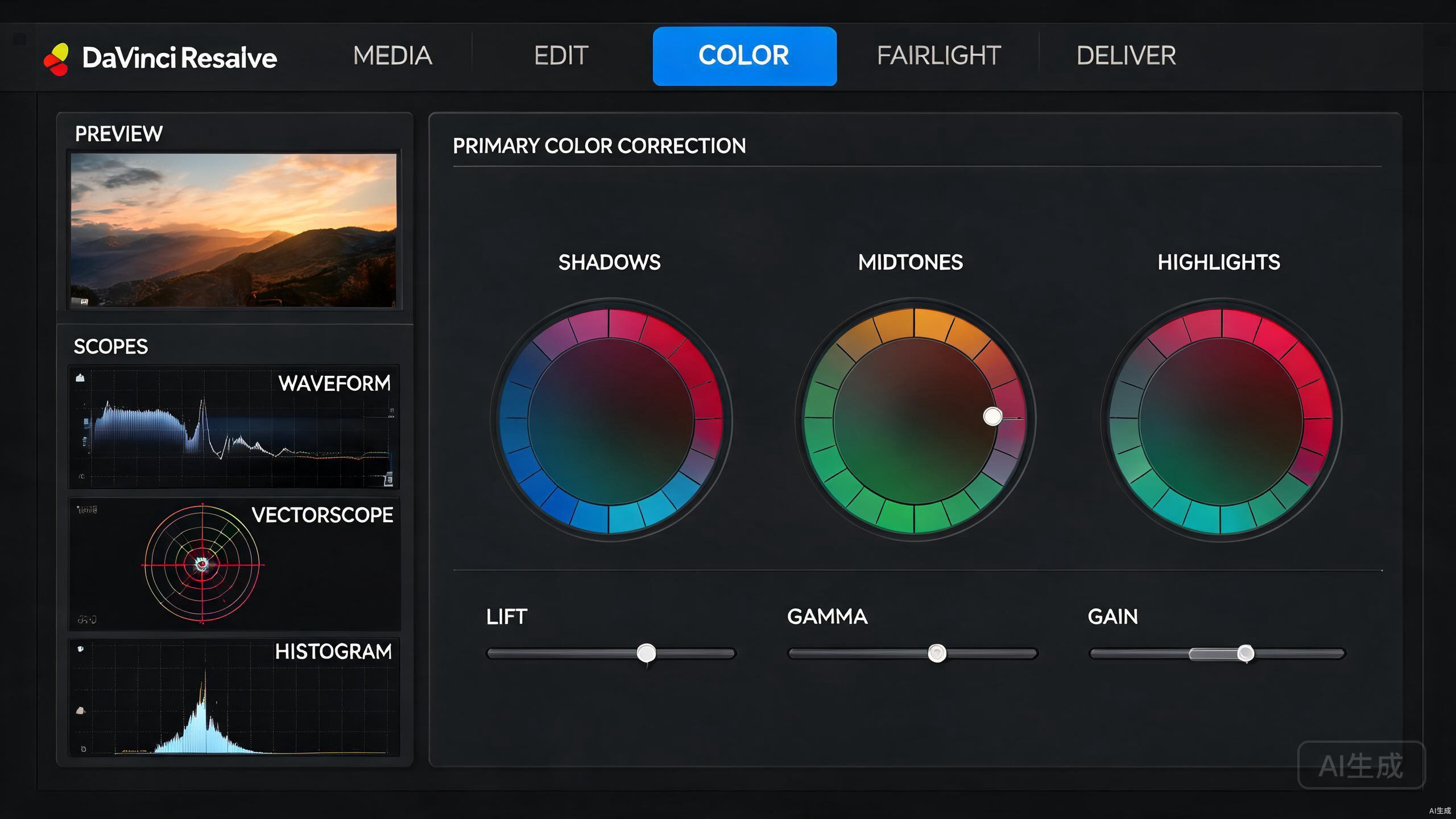The width and height of the screenshot is (1456, 819).
Task: Click the LIFT slider handle
Action: (x=646, y=653)
